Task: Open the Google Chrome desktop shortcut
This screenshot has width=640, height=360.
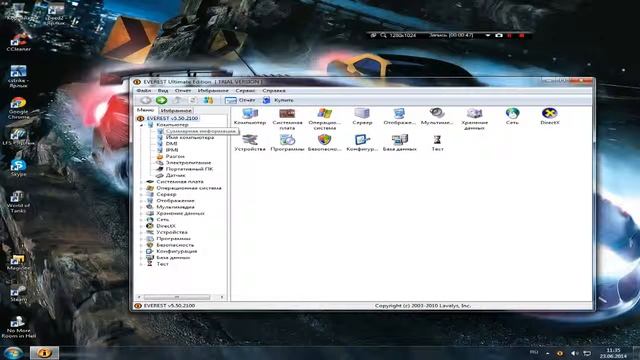Action: (x=18, y=108)
